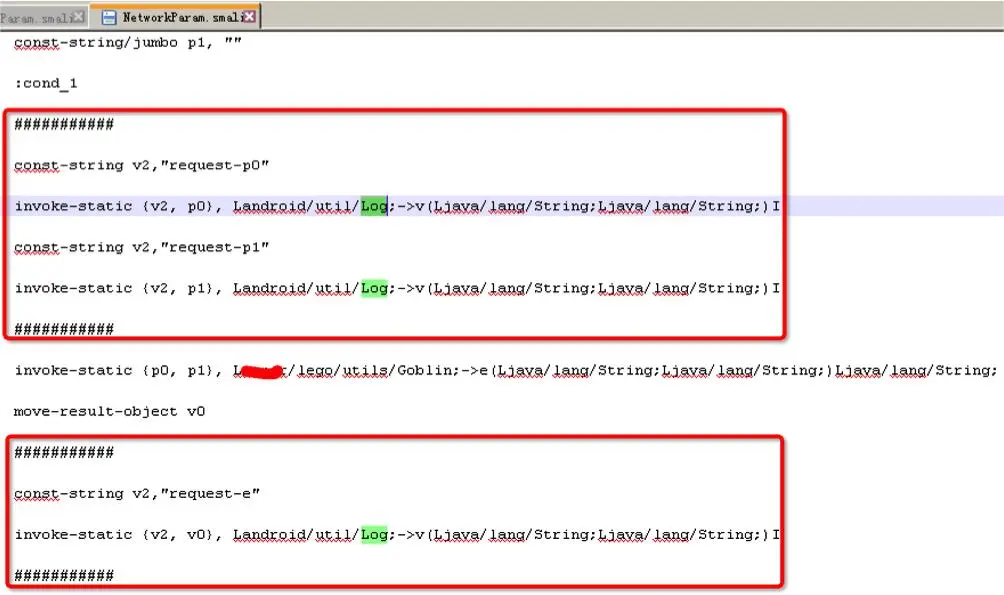Click the disk icon on NetworkParam.smali tab
The image size is (1004, 595).
click(109, 17)
